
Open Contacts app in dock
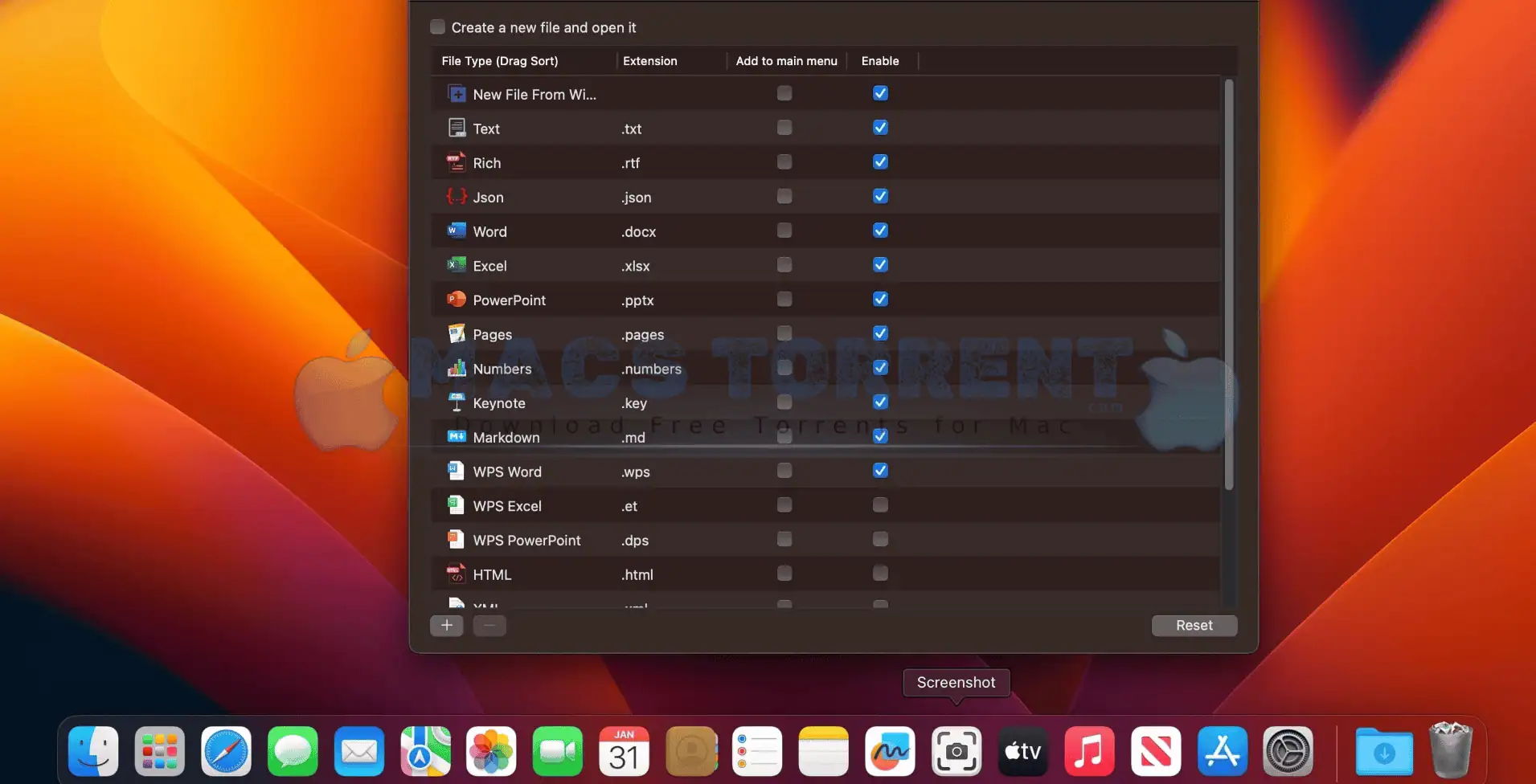[691, 752]
